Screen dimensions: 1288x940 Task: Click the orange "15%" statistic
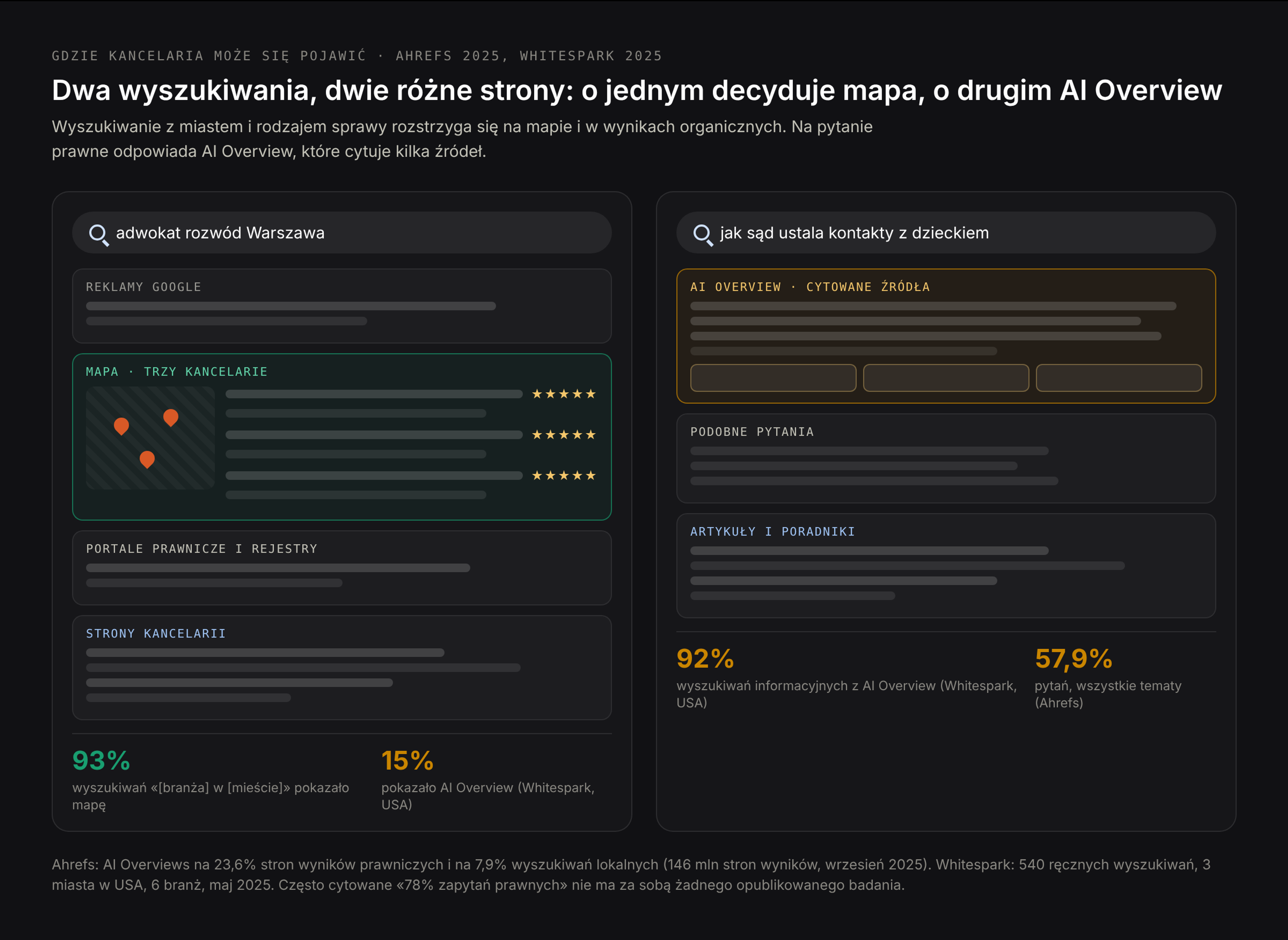coord(408,761)
